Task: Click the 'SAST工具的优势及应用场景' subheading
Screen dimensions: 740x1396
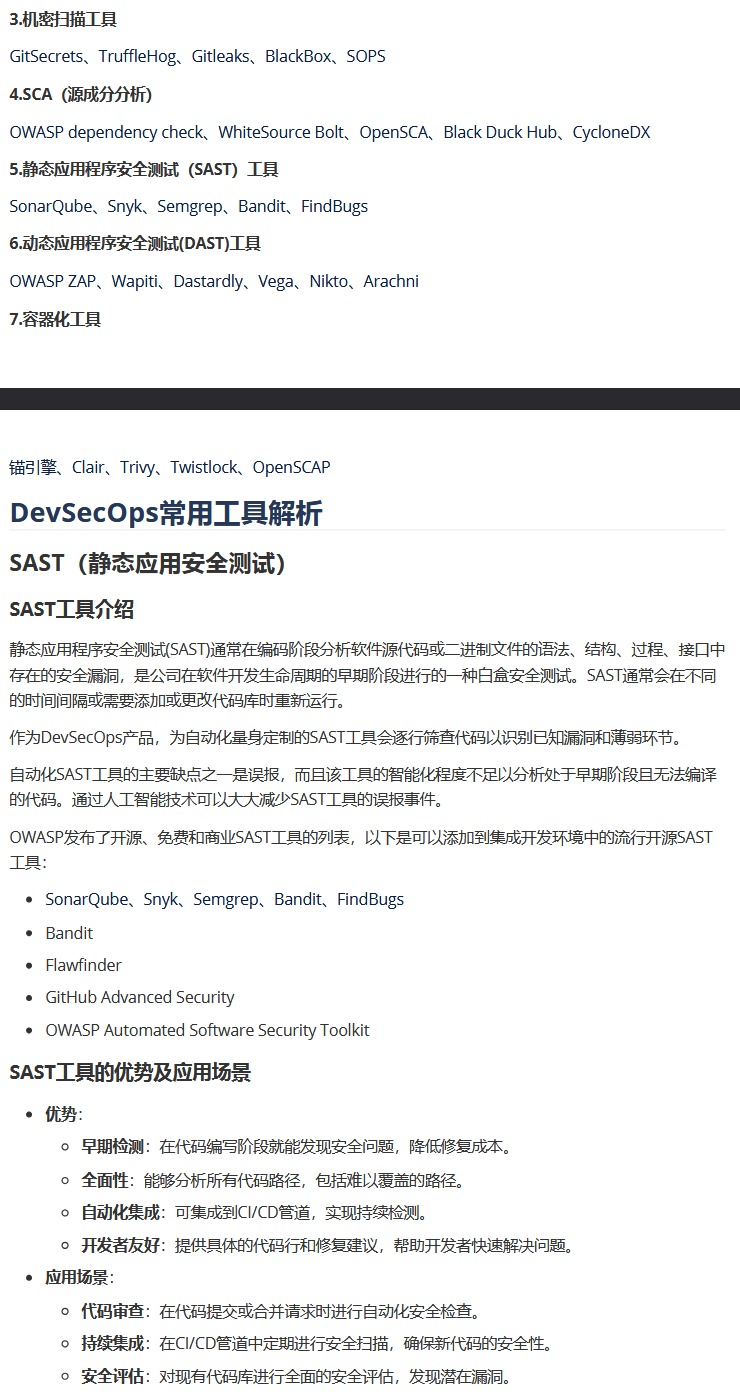Action: pyautogui.click(x=130, y=1073)
